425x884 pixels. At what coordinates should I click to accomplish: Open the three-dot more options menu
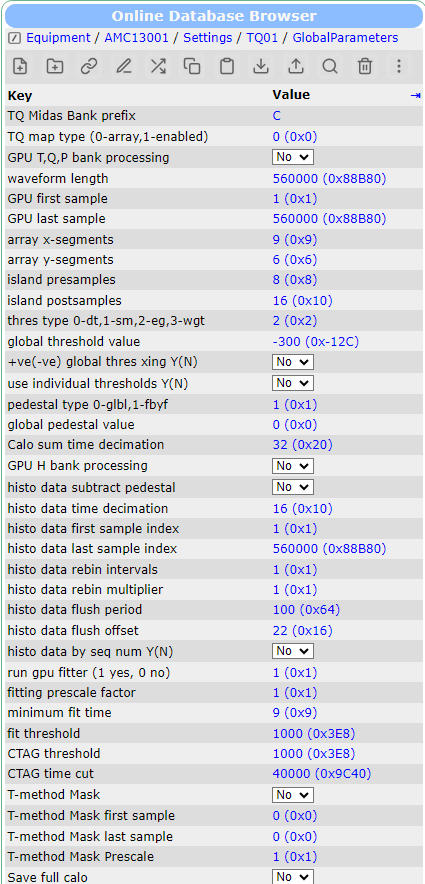(x=399, y=66)
